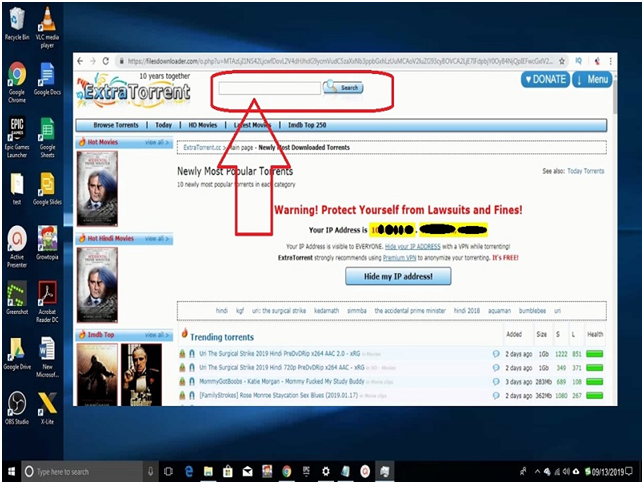Image resolution: width=644 pixels, height=484 pixels.
Task: Click the bumblebee search tag
Action: pos(532,311)
